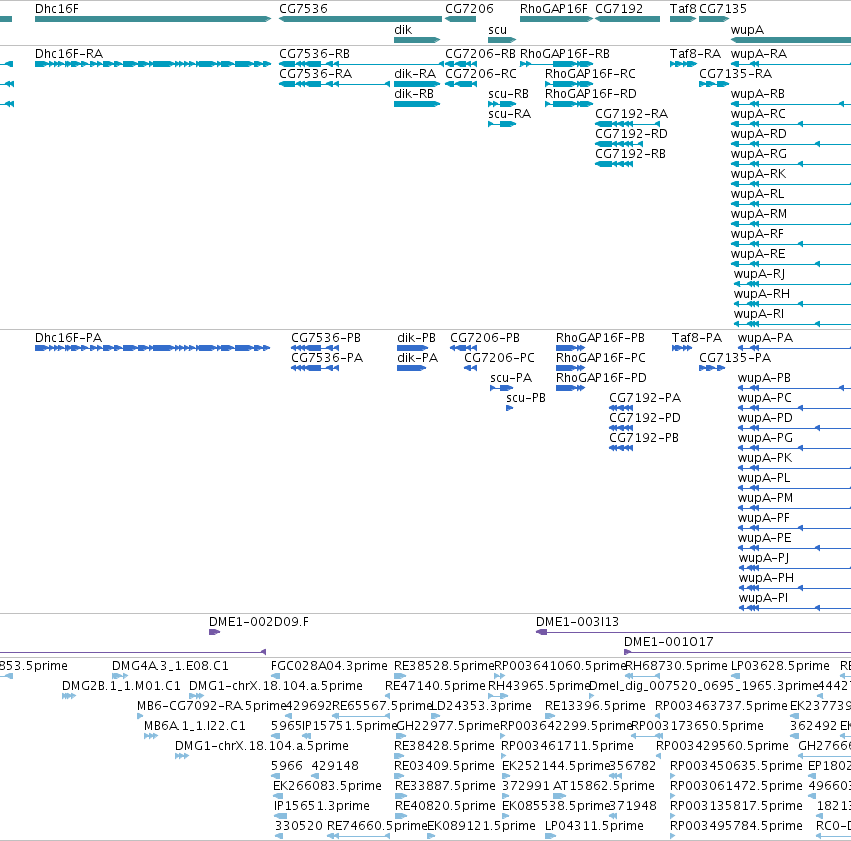851x841 pixels.
Task: Click the CG7135 gene label
Action: [x=723, y=9]
